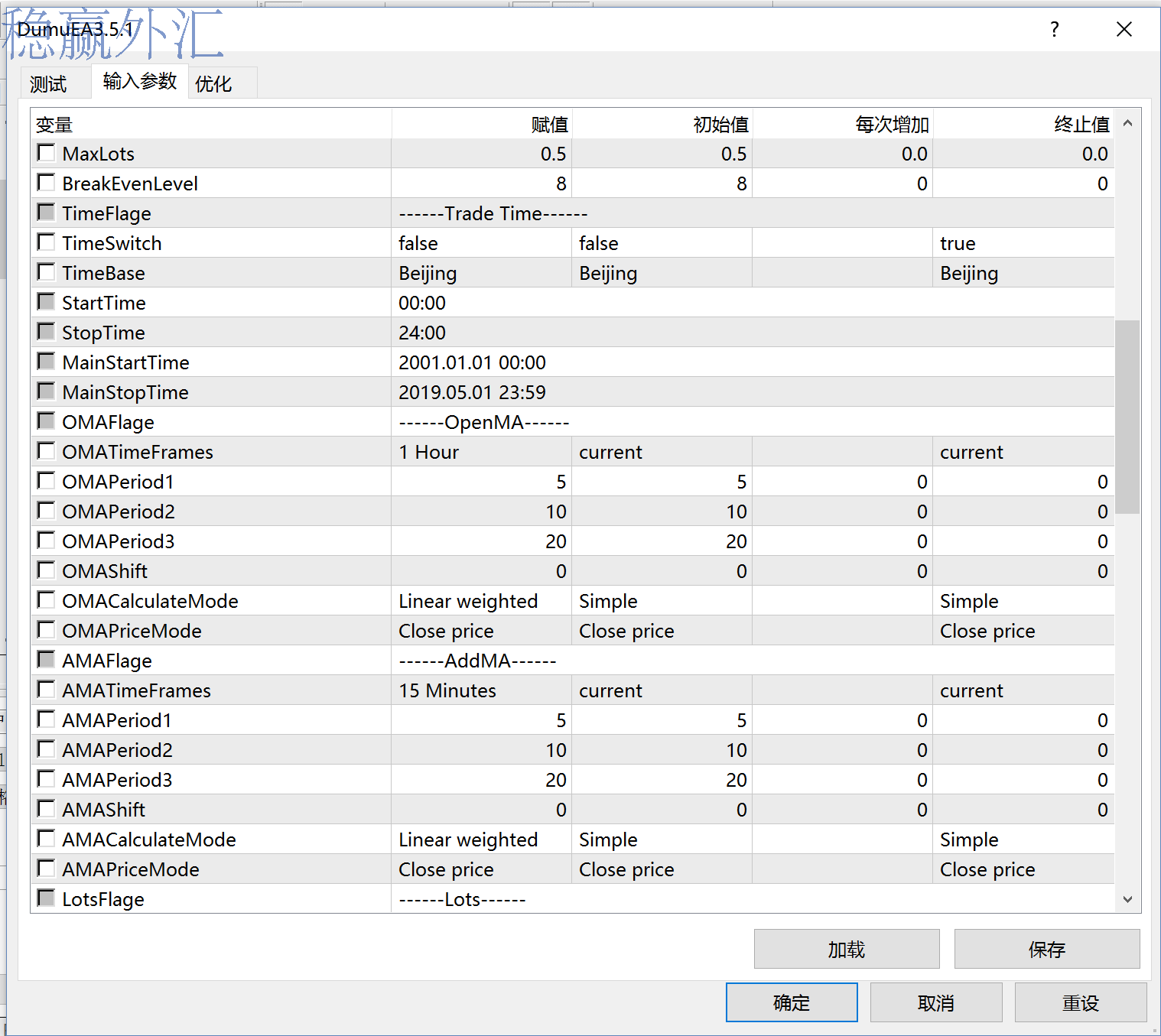This screenshot has height=1036, width=1161.
Task: Toggle the TimeBase checkbox
Action: click(x=46, y=272)
